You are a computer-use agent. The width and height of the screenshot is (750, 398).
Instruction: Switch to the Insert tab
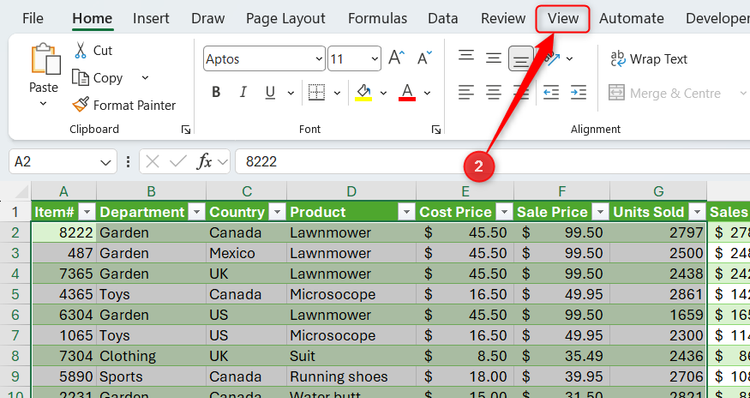tap(151, 18)
